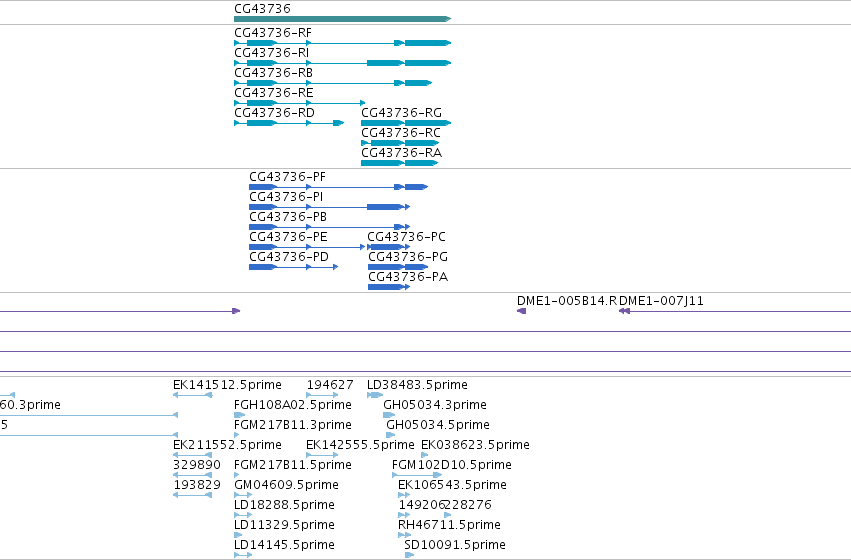Open EST SD10091.5prime
The height and width of the screenshot is (560, 851).
(455, 545)
